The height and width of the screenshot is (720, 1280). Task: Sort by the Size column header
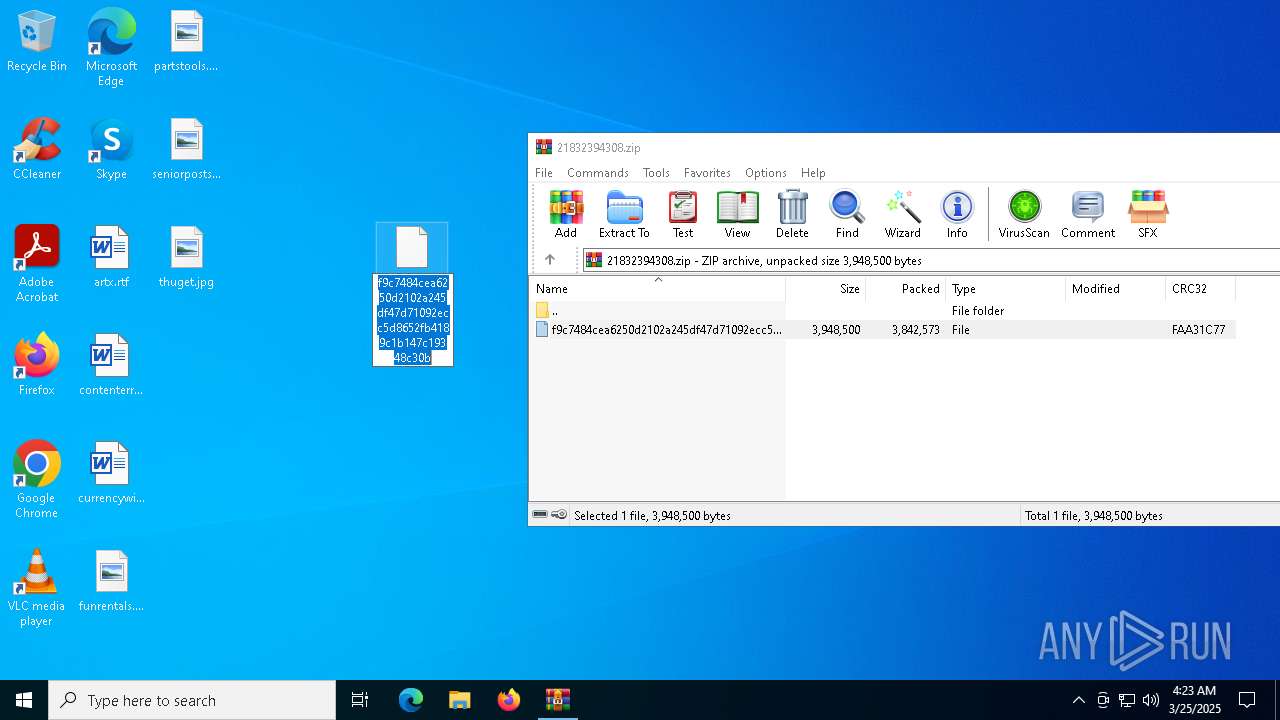[x=826, y=289]
